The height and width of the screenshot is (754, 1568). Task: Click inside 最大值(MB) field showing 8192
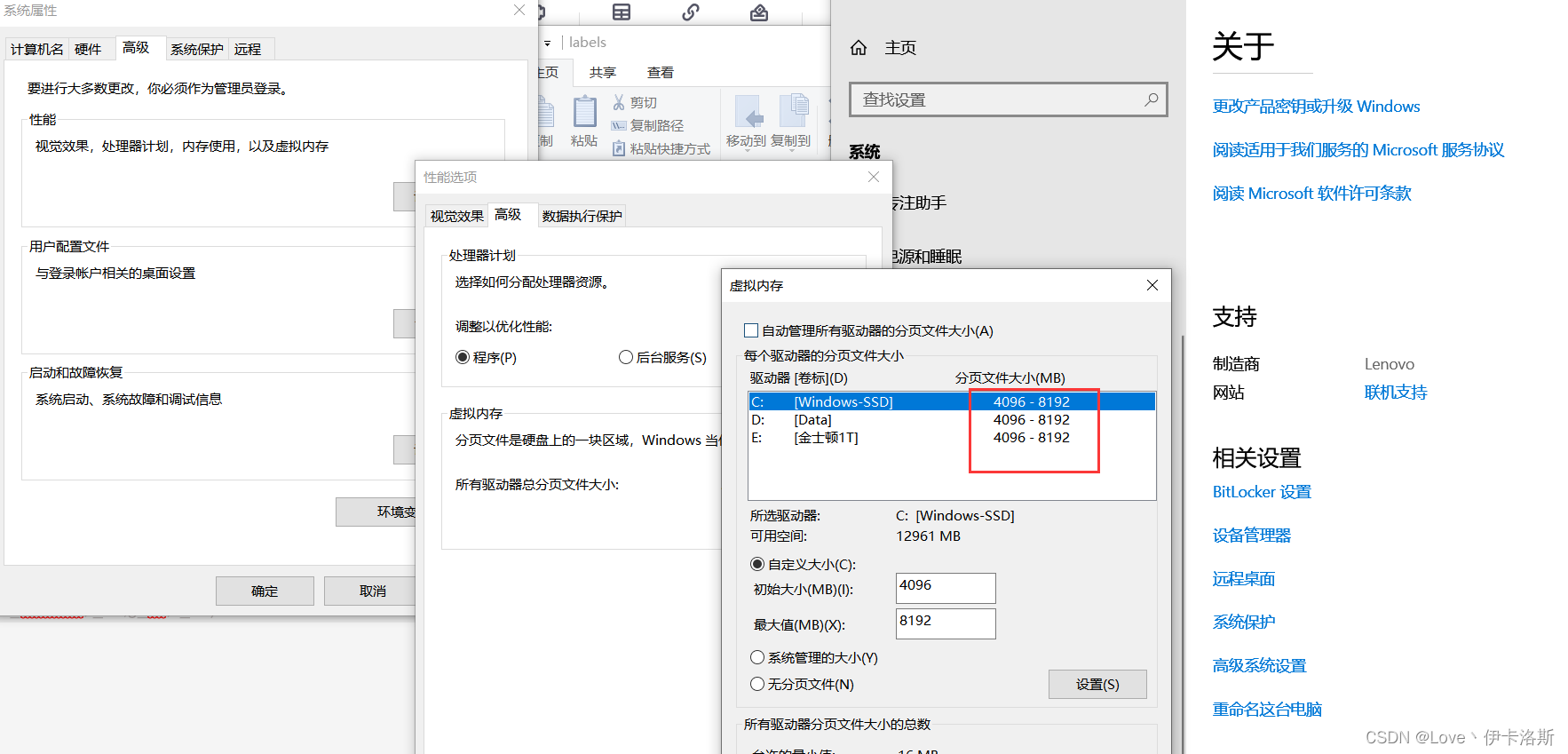click(946, 623)
